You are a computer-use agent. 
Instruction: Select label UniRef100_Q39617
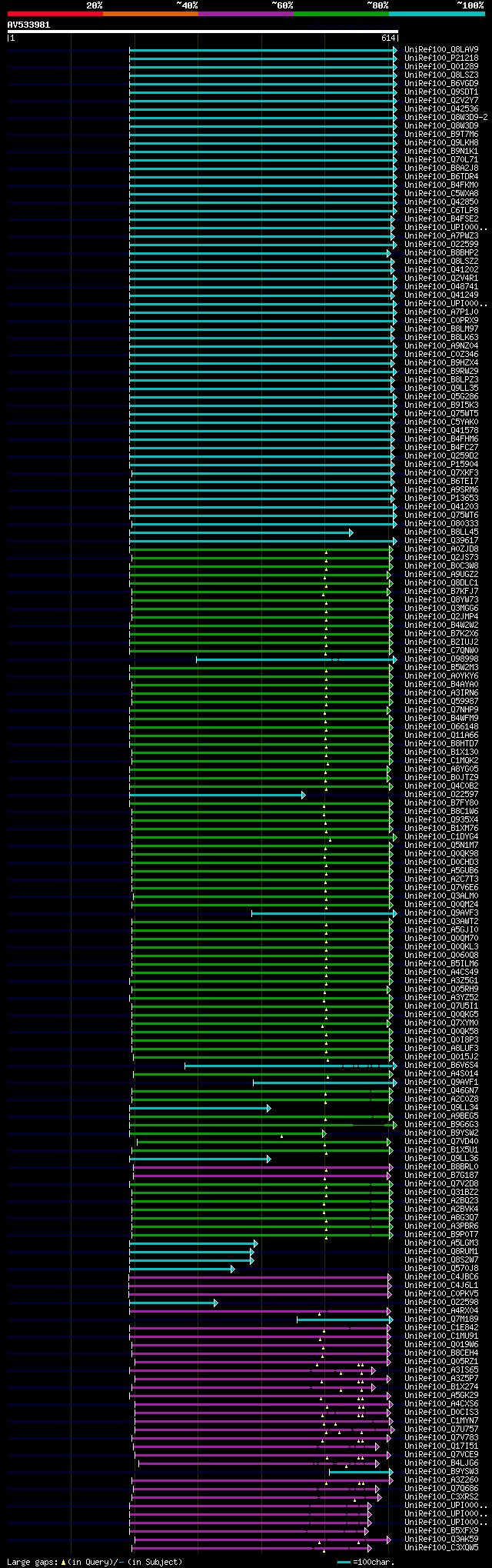click(x=441, y=540)
